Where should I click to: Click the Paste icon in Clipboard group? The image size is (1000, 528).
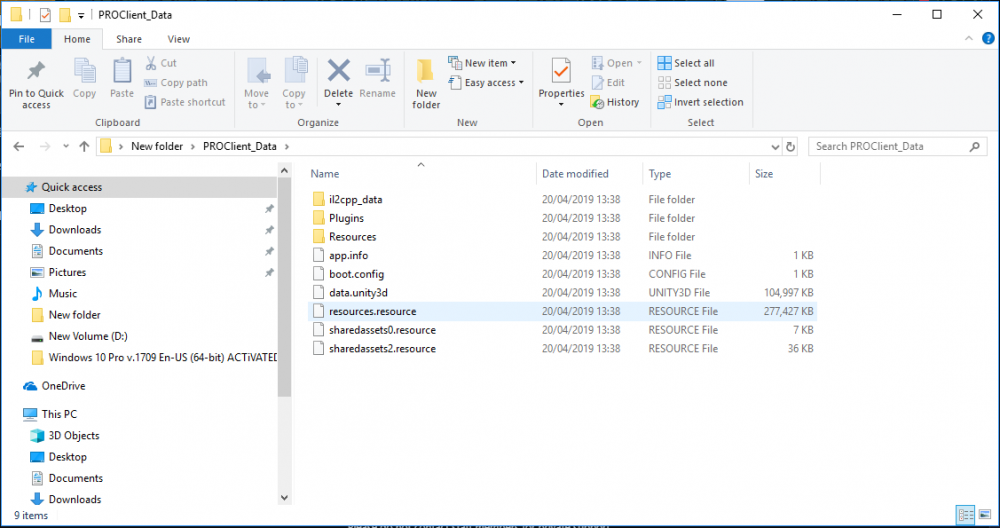[x=122, y=72]
